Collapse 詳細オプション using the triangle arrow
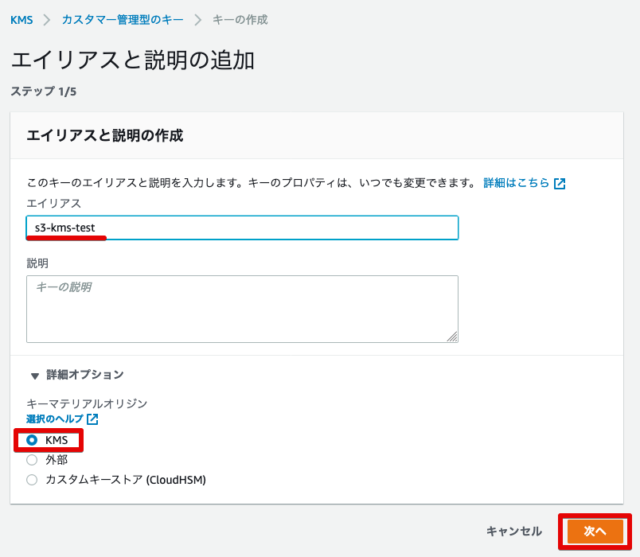The height and width of the screenshot is (557, 640). [x=35, y=375]
